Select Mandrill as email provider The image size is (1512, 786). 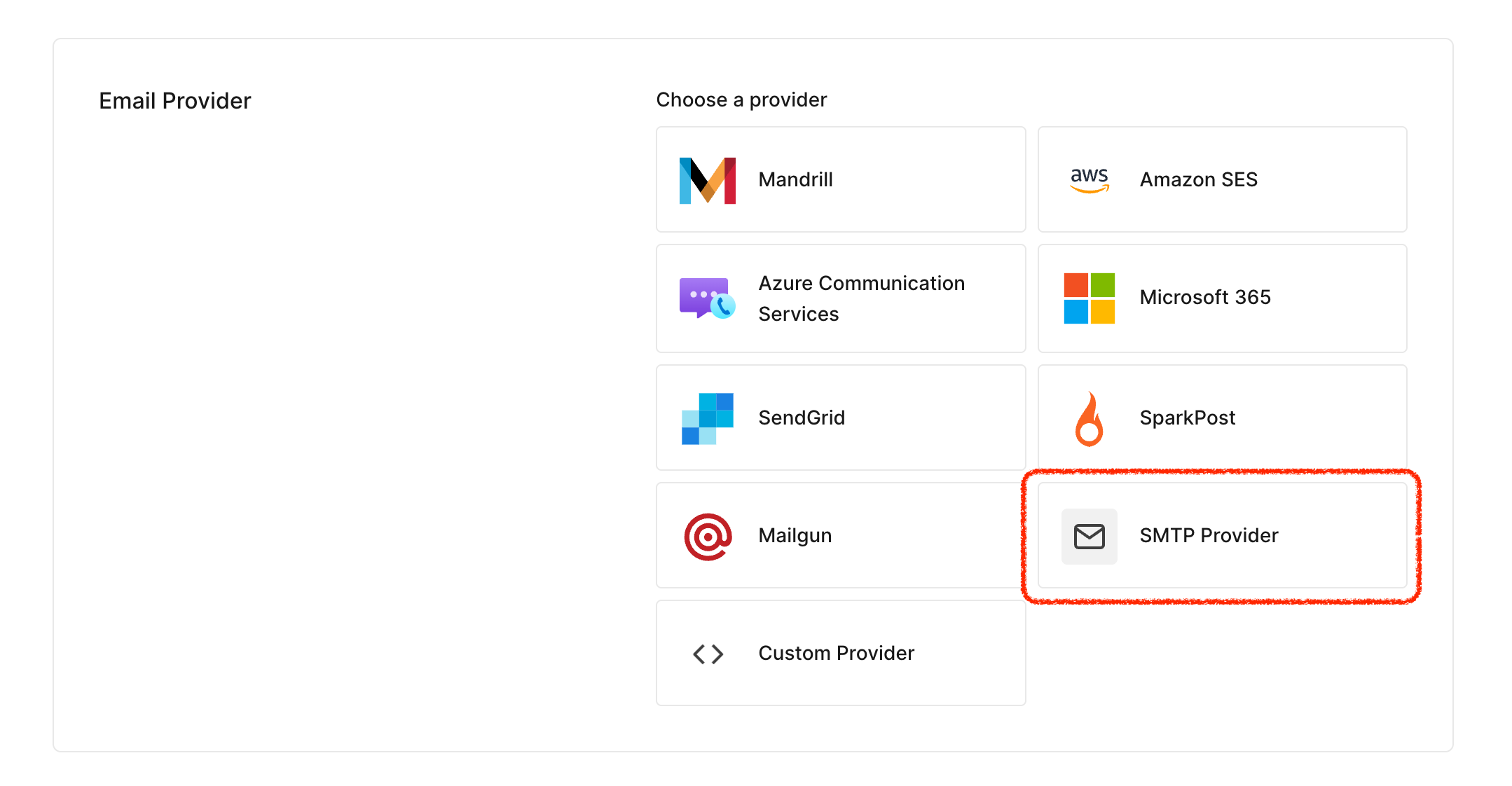pyautogui.click(x=840, y=179)
